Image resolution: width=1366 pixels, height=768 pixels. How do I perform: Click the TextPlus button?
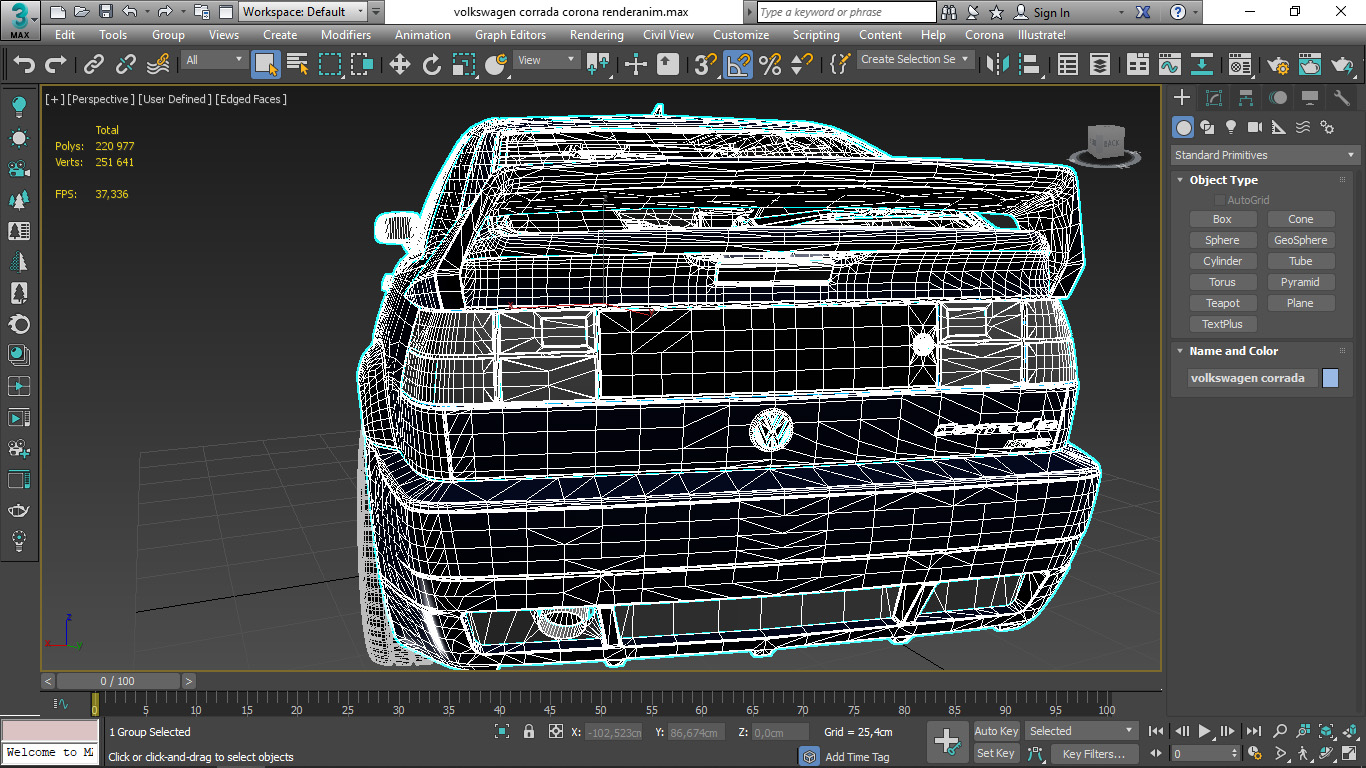[1222, 324]
